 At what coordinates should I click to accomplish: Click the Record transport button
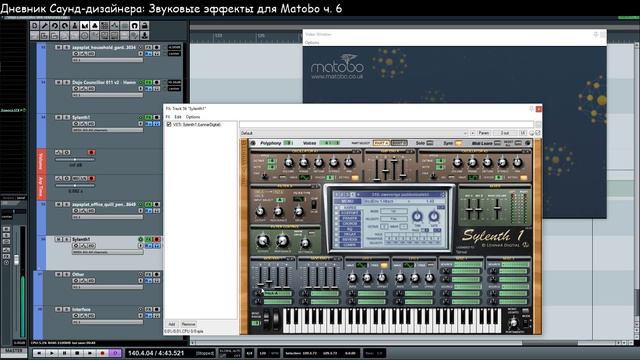[x=102, y=353]
